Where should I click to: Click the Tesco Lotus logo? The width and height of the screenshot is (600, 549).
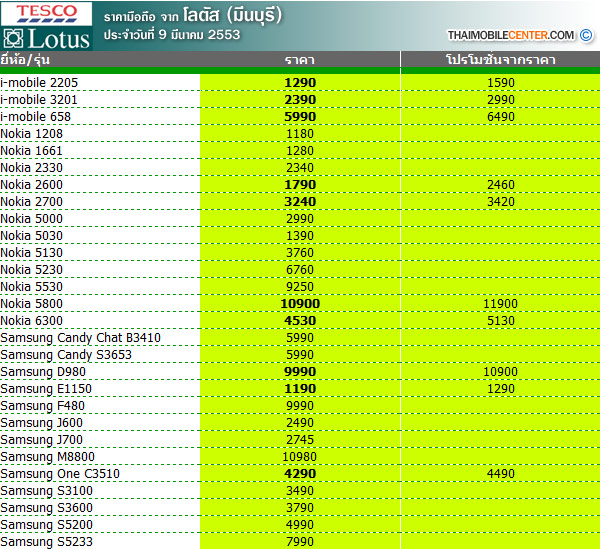point(47,27)
